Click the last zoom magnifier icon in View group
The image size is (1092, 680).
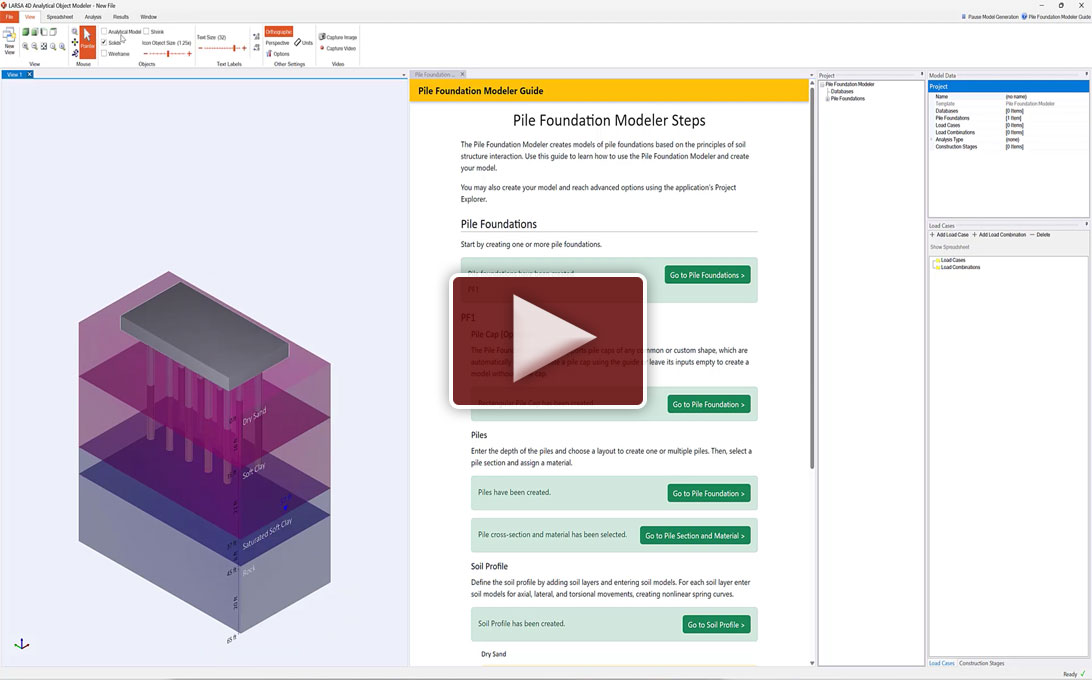click(62, 46)
